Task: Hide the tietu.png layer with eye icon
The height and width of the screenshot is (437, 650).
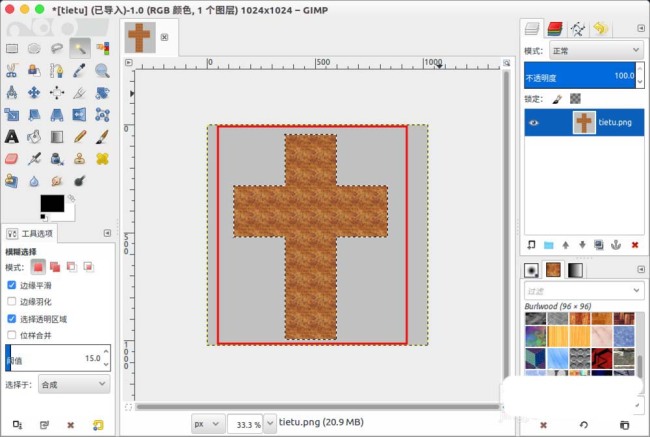Action: point(534,122)
